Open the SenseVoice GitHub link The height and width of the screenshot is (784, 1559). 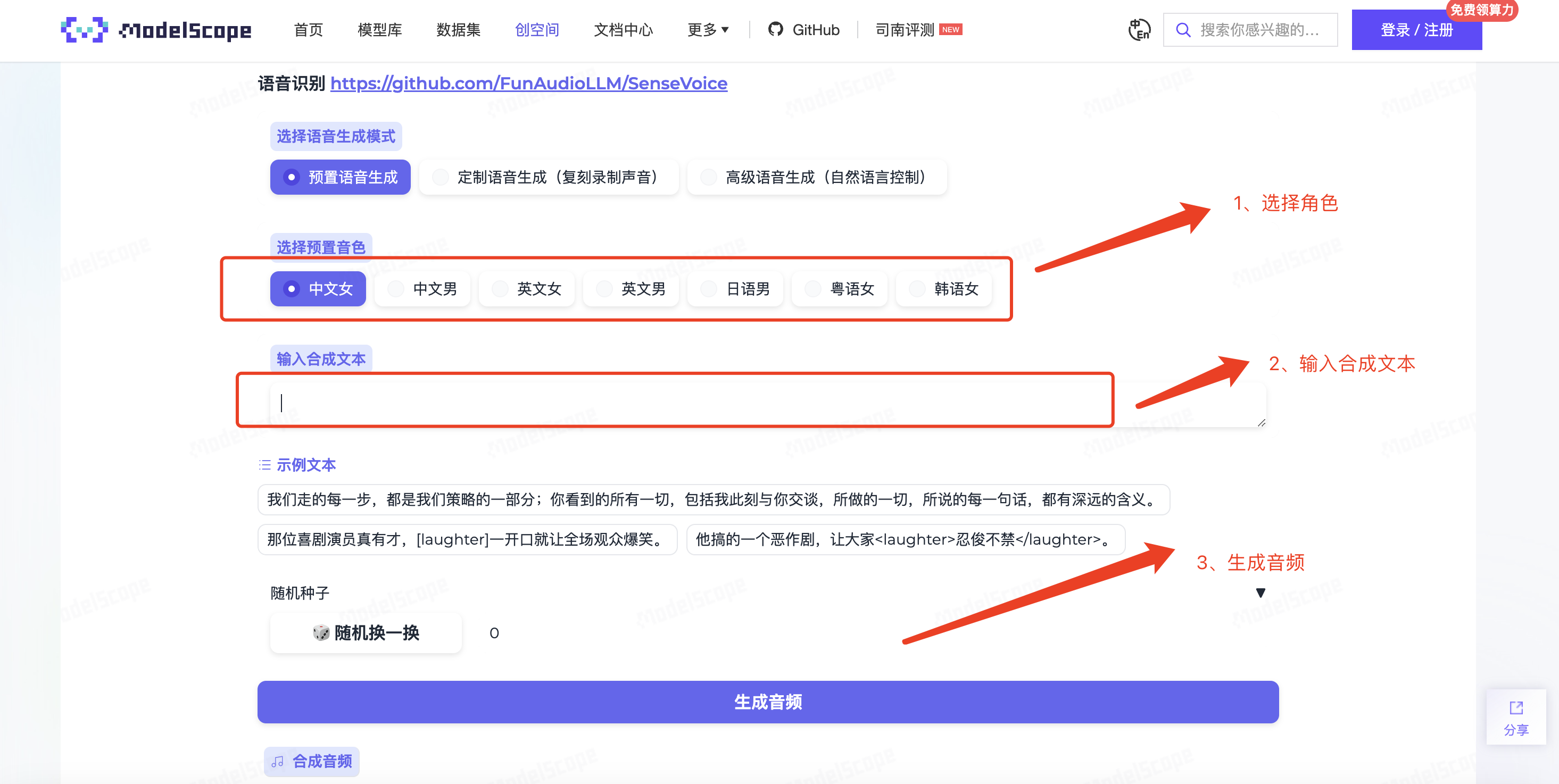pyautogui.click(x=528, y=83)
